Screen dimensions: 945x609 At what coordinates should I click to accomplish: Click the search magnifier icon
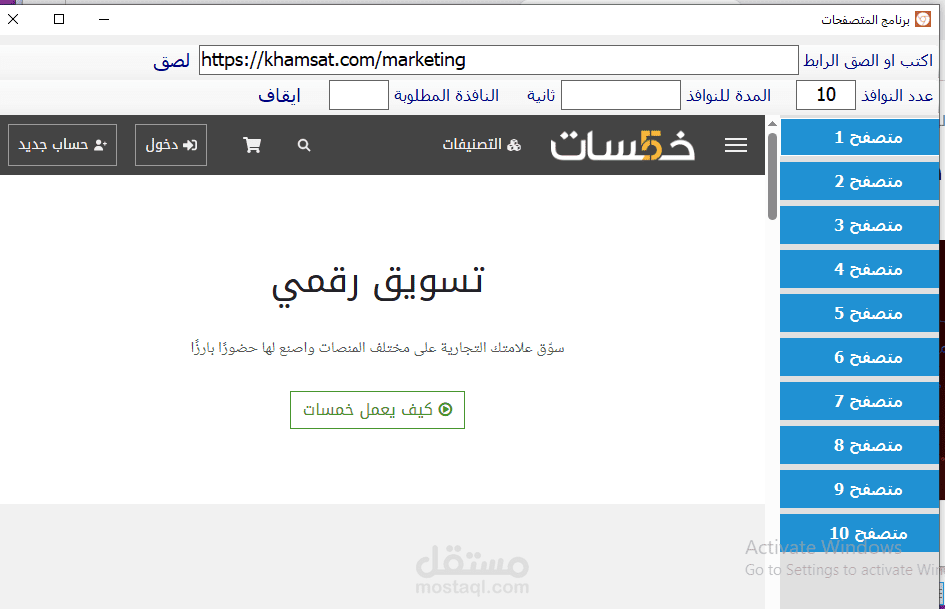(304, 145)
